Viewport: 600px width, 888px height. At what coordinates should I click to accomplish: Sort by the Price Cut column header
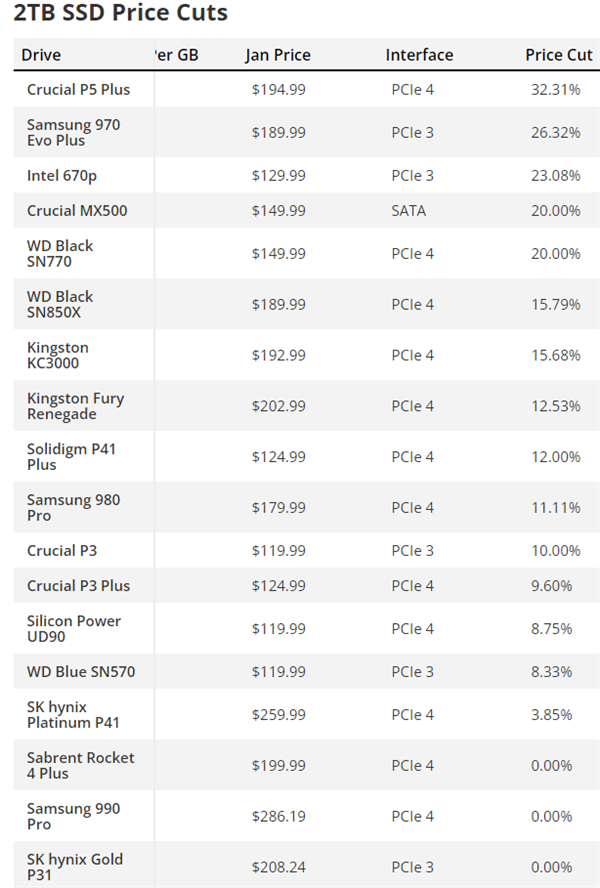pos(558,55)
